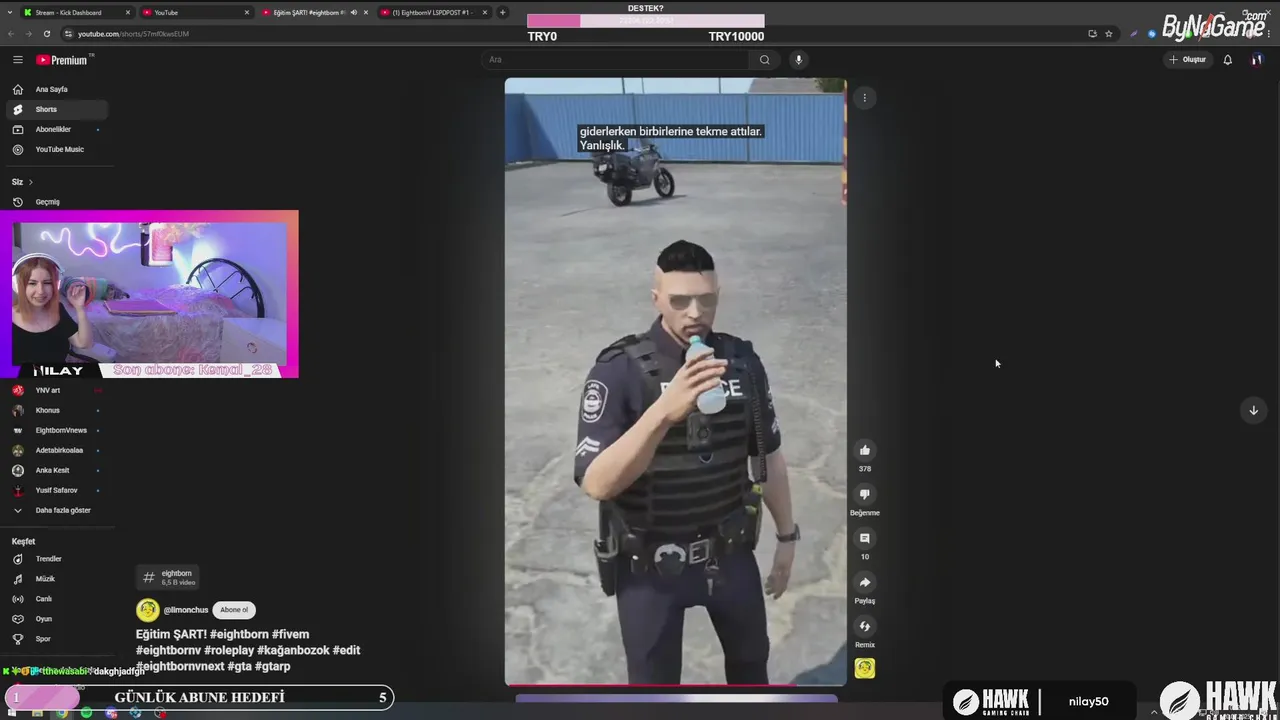Open the Anka Kesit subscription channel
The height and width of the screenshot is (720, 1280).
tap(57, 470)
